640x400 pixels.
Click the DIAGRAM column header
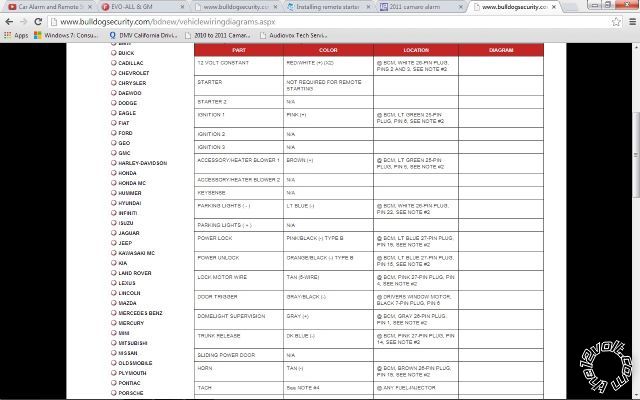click(x=501, y=50)
